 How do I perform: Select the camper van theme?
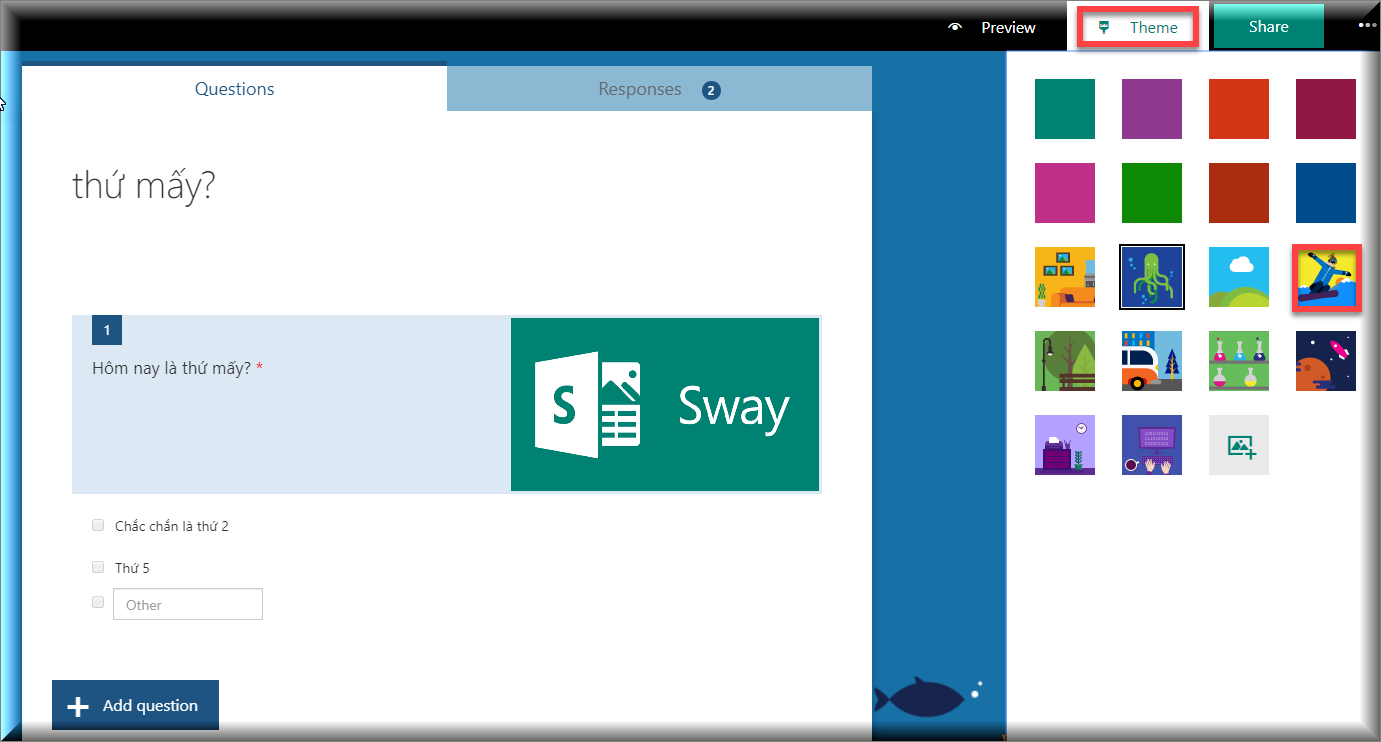point(1152,361)
